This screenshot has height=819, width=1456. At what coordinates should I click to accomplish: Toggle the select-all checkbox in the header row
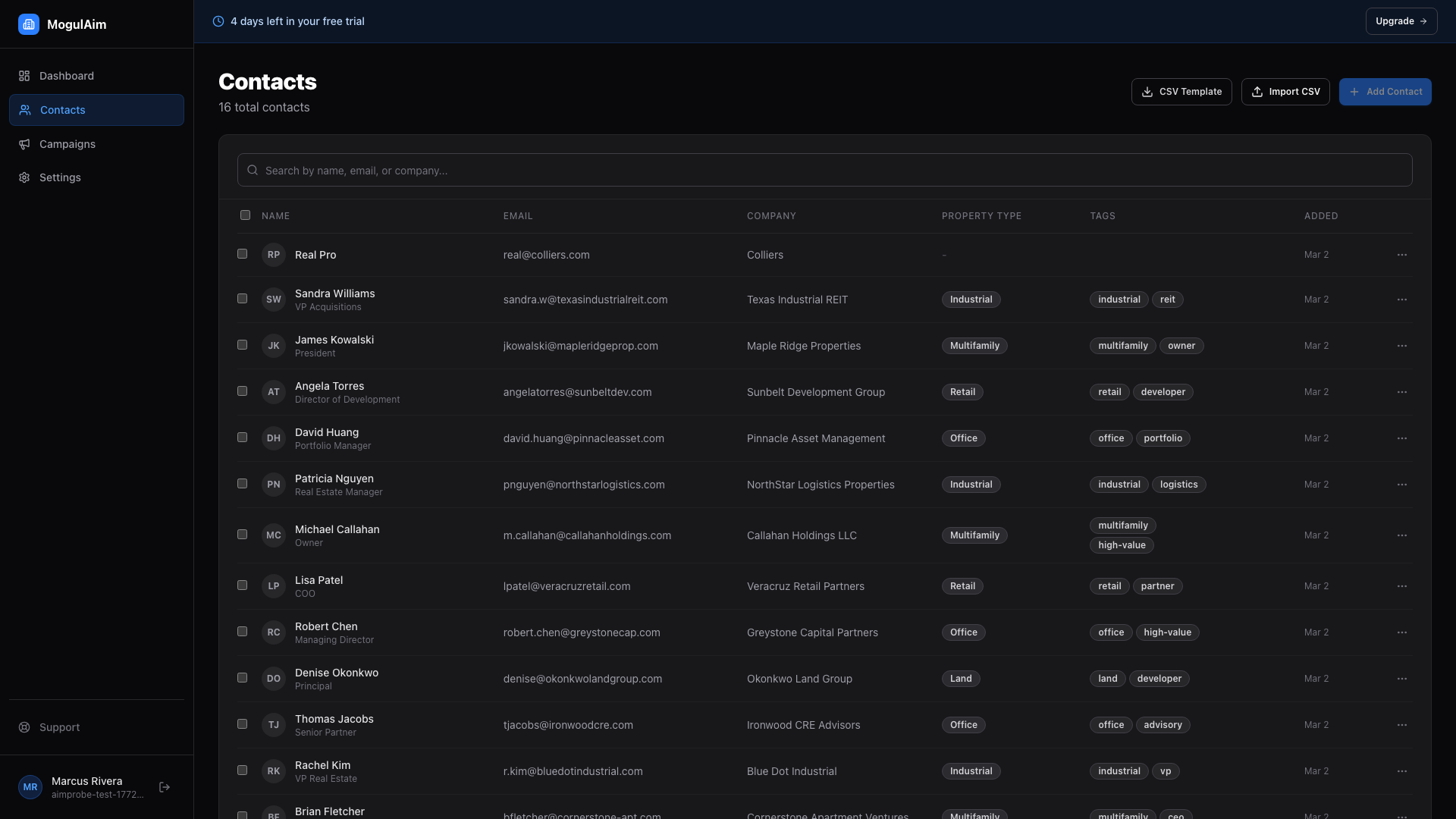pyautogui.click(x=245, y=215)
